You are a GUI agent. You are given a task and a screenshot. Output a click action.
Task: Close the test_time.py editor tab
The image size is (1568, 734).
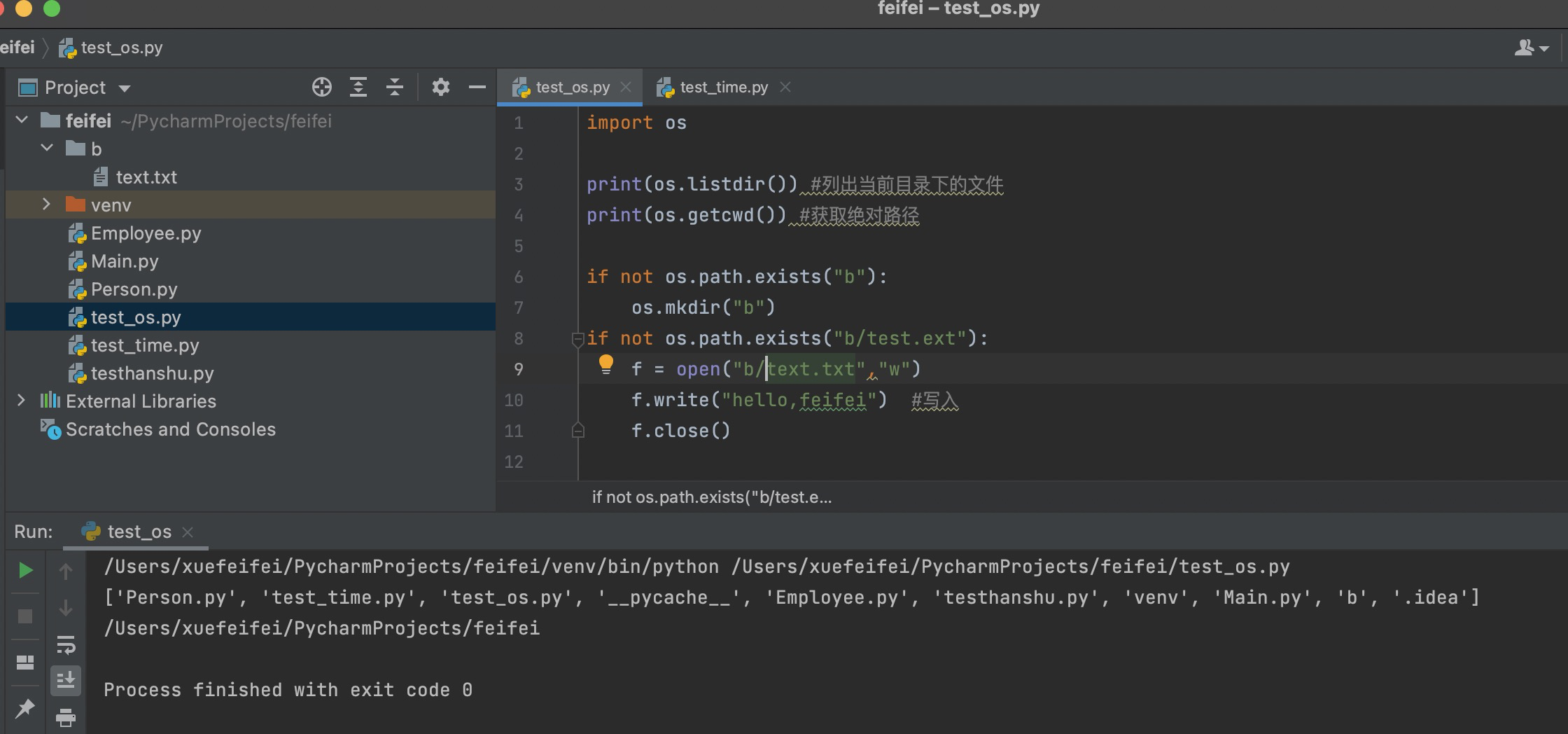pos(785,87)
